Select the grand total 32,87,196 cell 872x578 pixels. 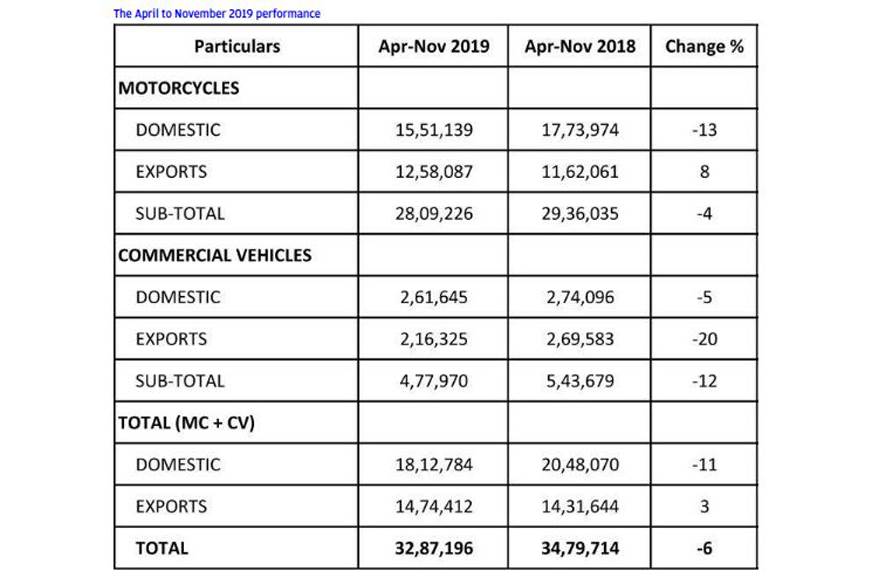tap(434, 549)
